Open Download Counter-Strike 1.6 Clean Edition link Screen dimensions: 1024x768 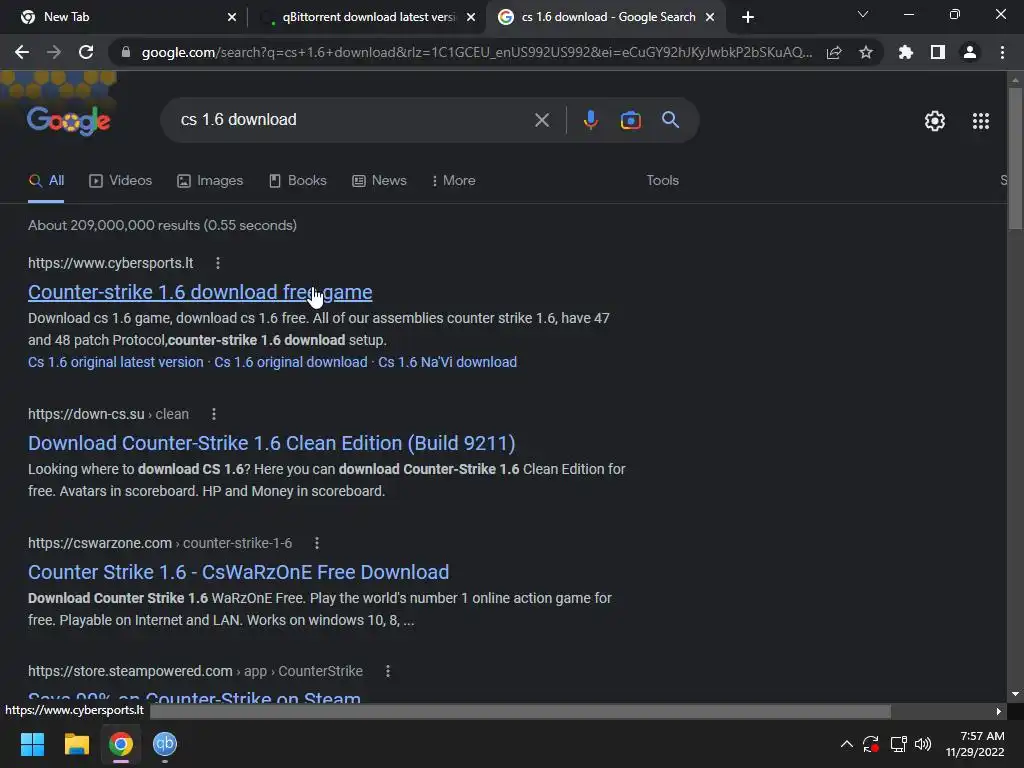272,443
